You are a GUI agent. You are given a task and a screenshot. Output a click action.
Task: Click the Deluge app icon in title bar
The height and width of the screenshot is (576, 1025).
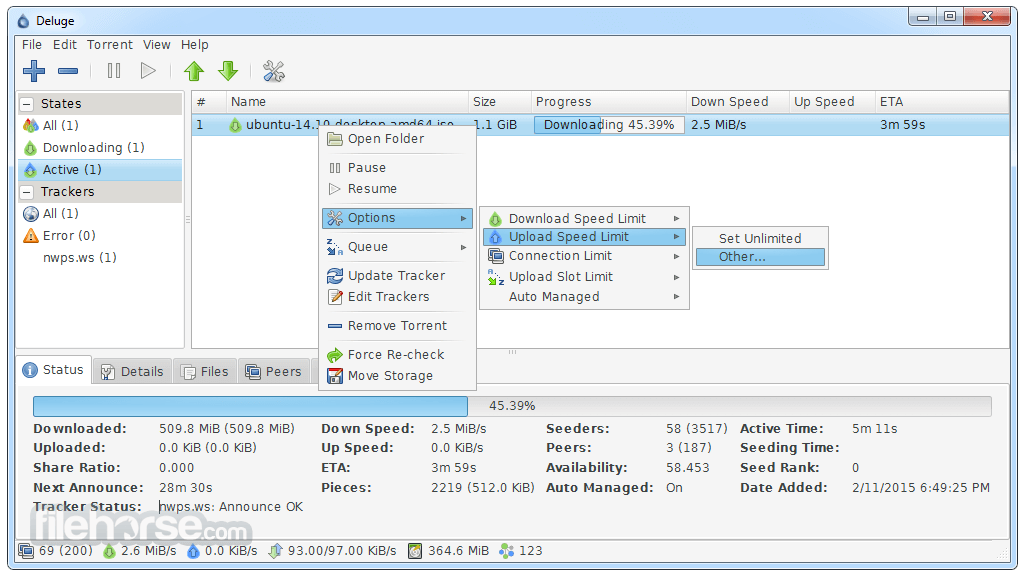coord(24,21)
